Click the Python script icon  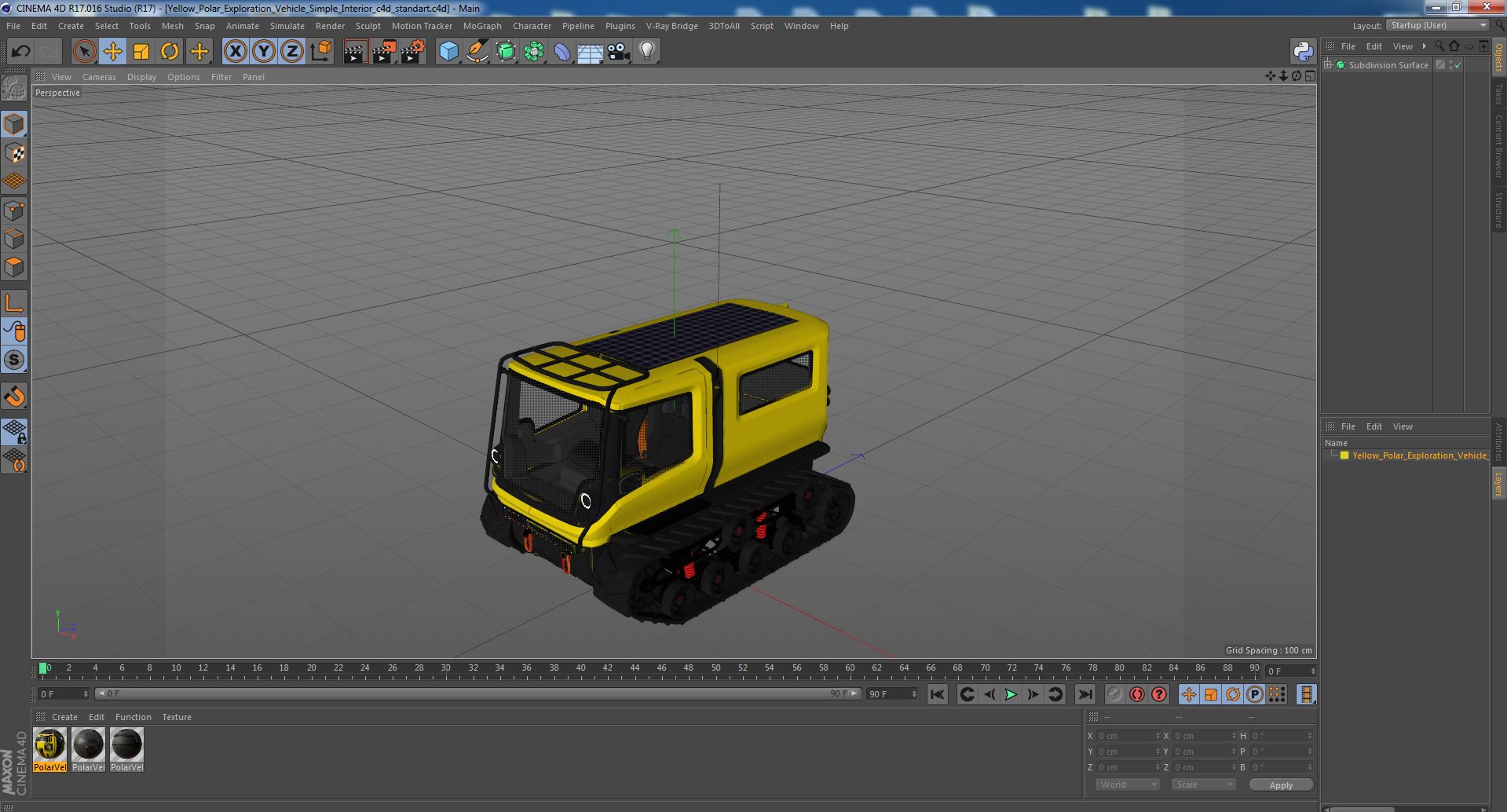(1303, 52)
